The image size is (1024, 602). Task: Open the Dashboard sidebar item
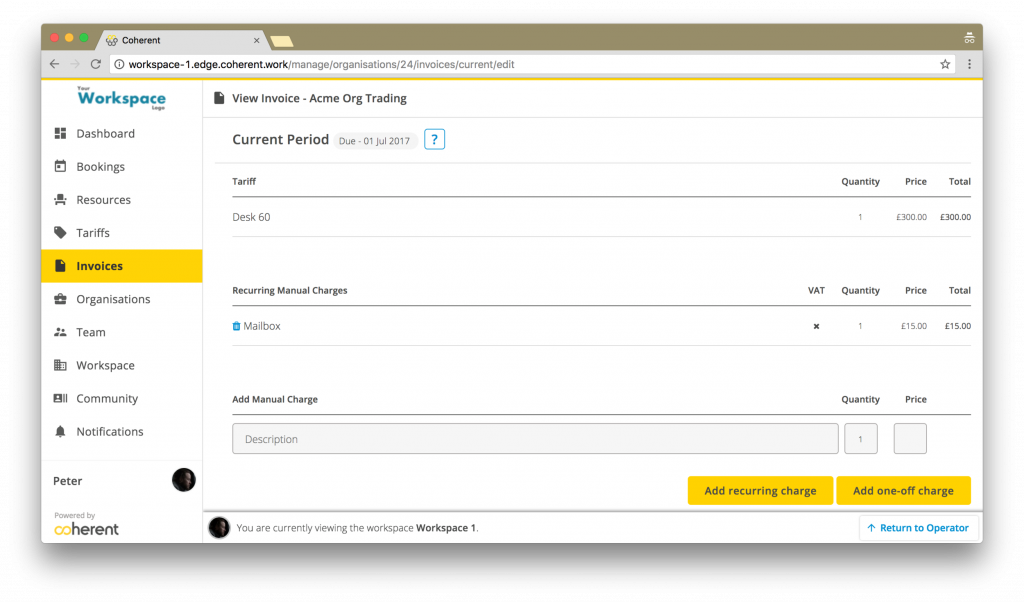point(121,133)
